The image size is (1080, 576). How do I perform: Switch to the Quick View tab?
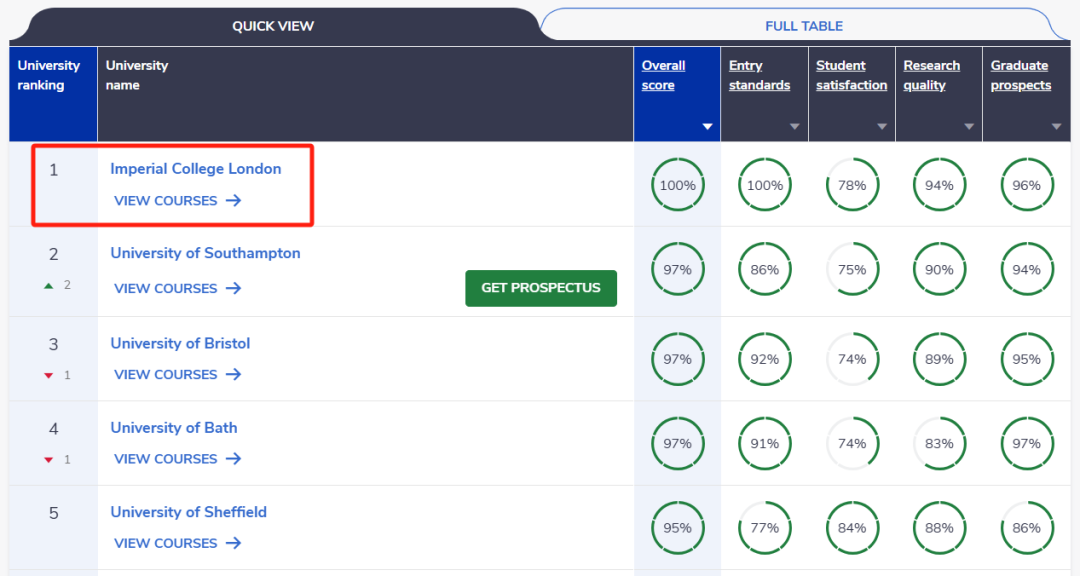(x=273, y=26)
